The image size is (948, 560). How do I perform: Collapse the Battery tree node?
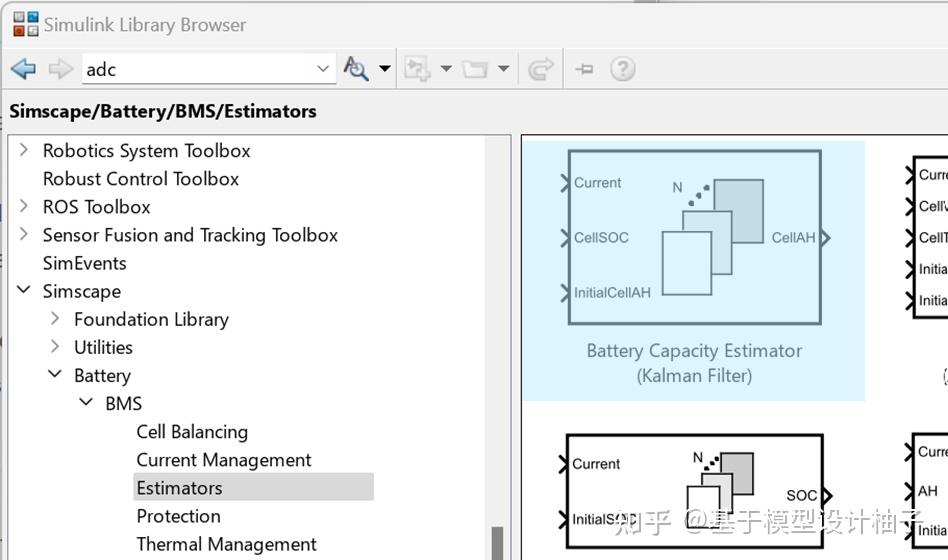tap(54, 374)
